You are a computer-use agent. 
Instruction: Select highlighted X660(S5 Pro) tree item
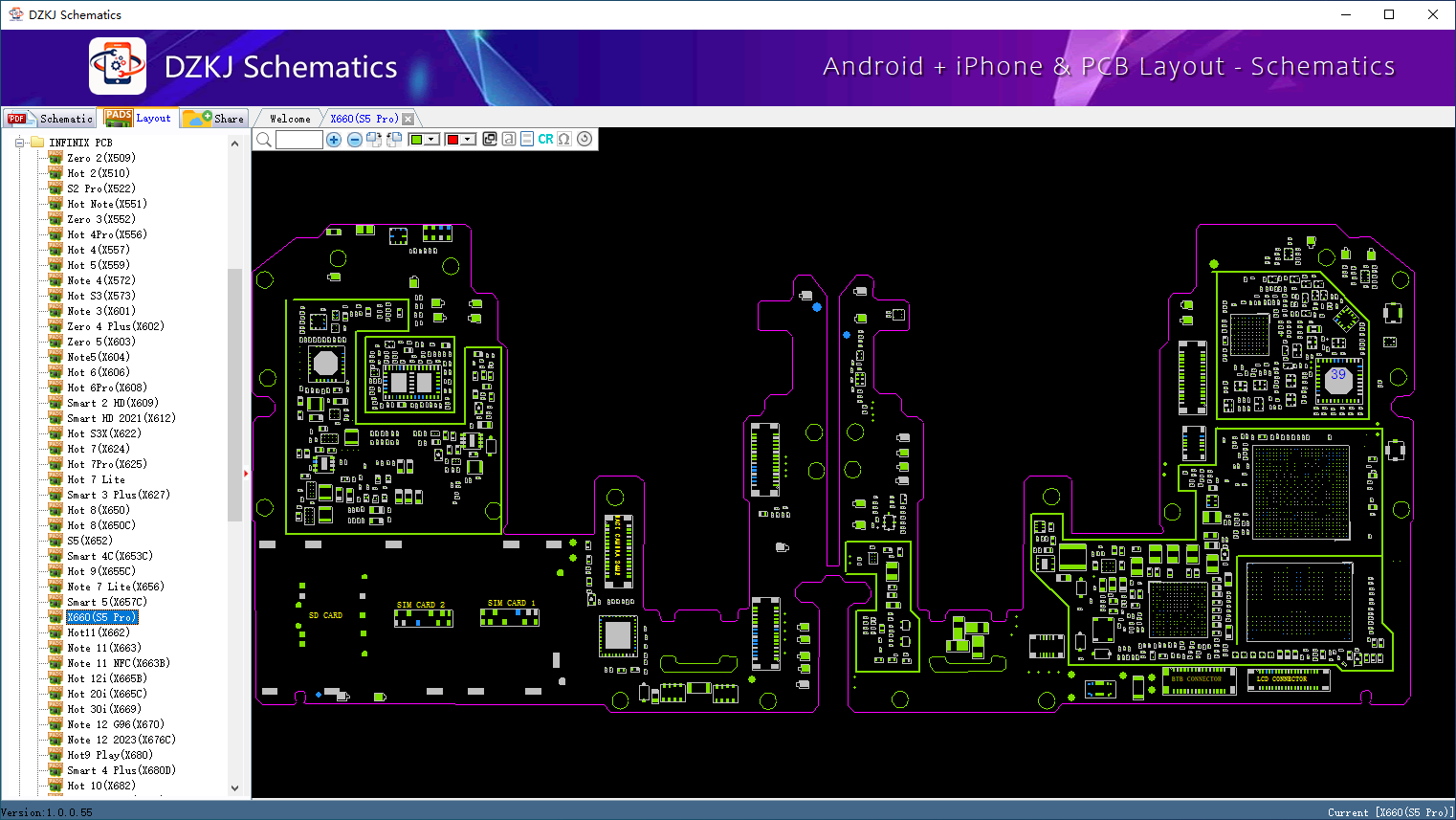102,617
